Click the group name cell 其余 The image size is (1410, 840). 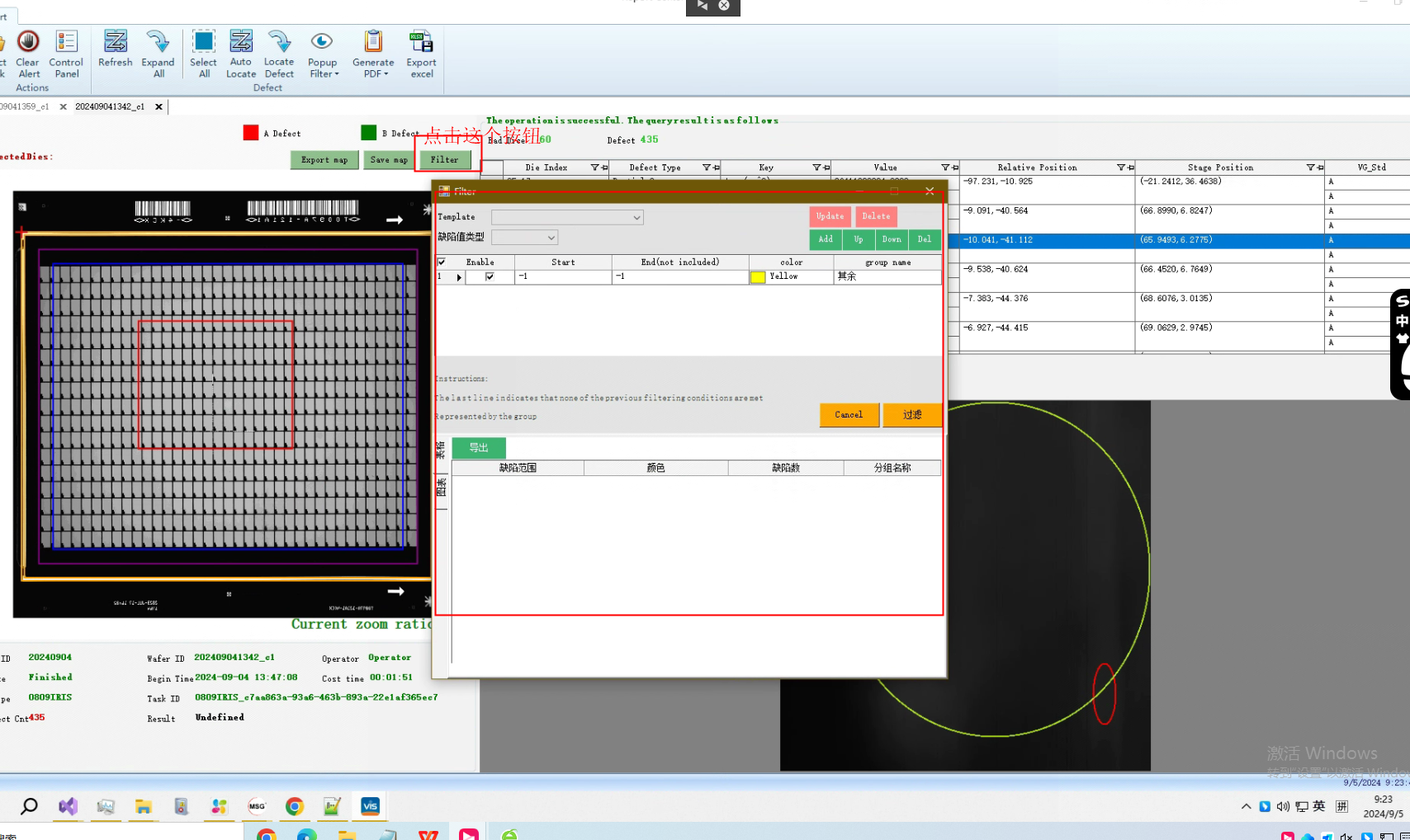pos(887,277)
